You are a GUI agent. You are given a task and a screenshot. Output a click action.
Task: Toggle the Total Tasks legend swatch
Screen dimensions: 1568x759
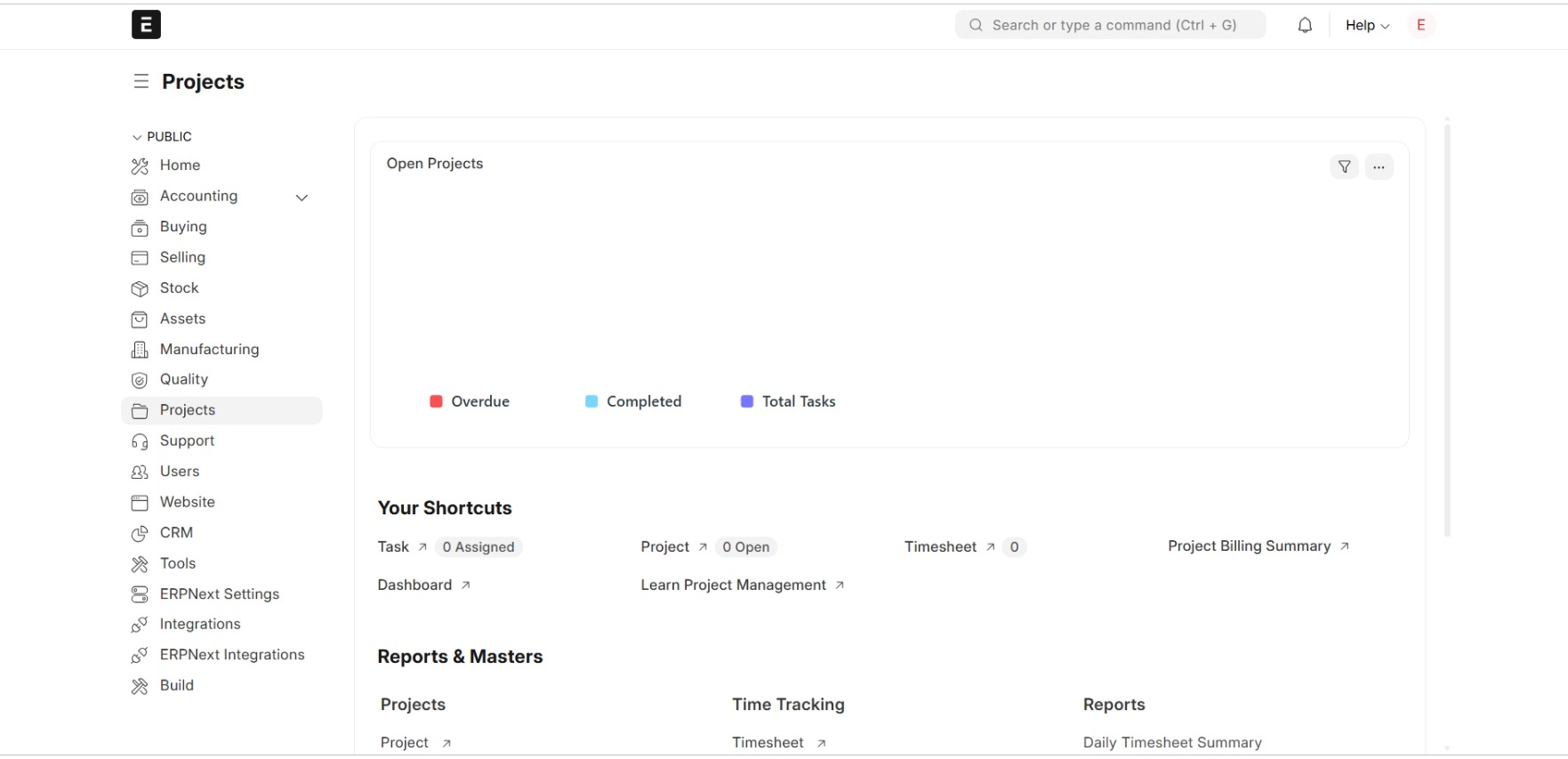(x=747, y=401)
